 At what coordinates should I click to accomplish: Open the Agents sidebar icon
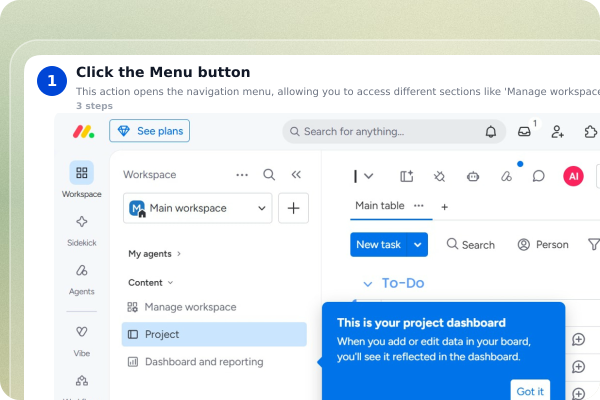[x=82, y=271]
